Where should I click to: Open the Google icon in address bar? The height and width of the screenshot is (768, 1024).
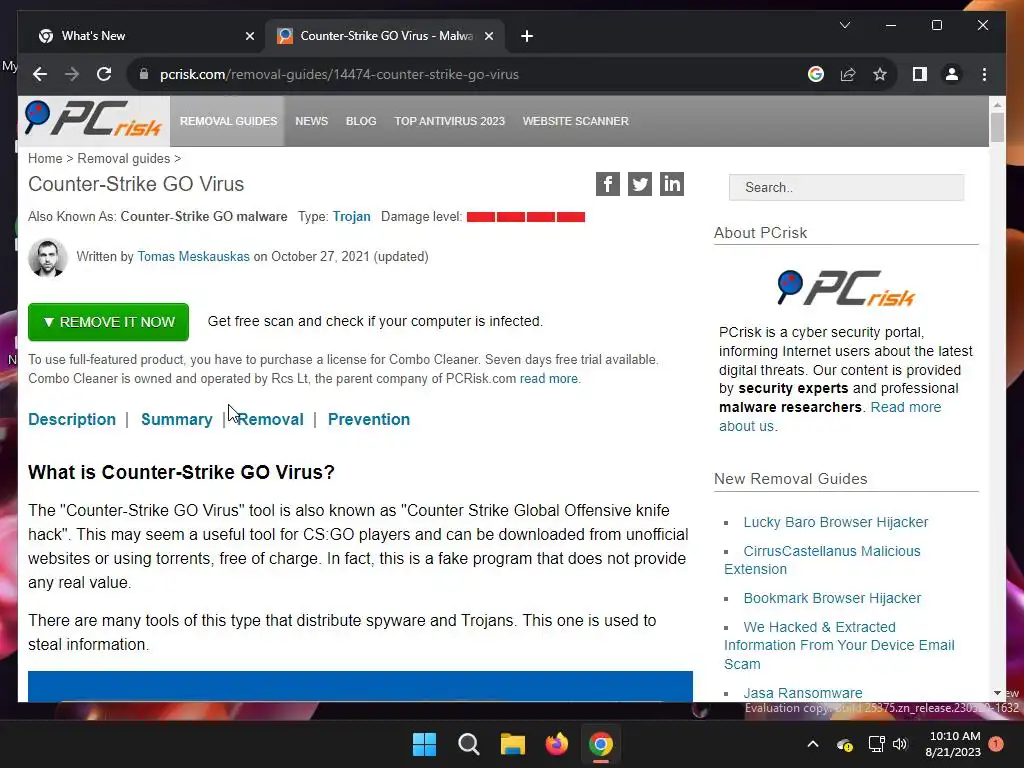pyautogui.click(x=816, y=74)
